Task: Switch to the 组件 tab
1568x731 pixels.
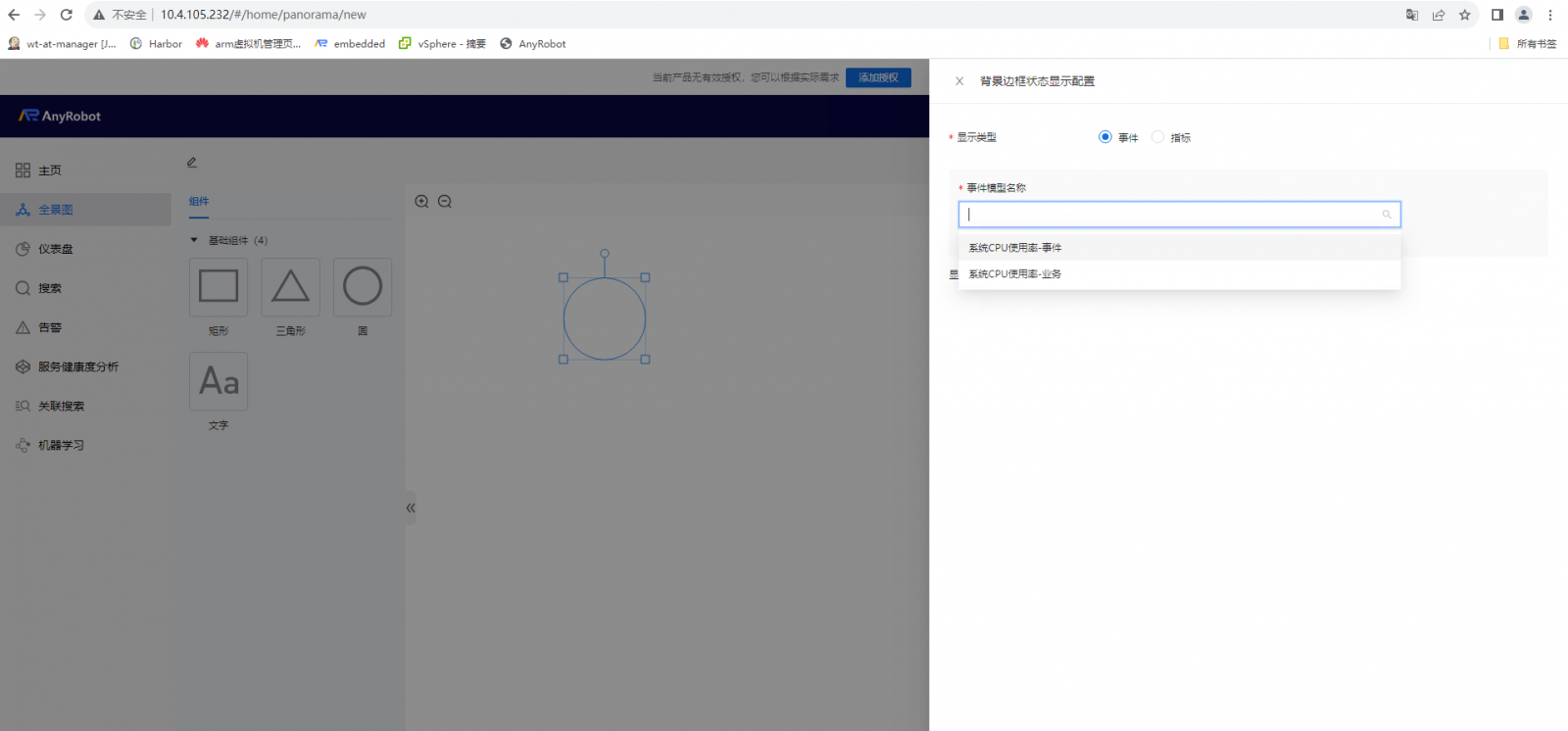Action: 199,201
